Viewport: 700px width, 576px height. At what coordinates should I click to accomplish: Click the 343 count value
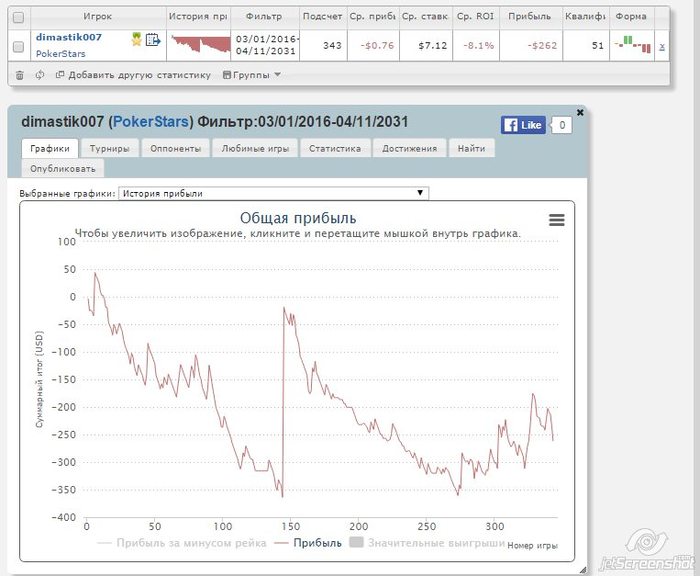332,46
